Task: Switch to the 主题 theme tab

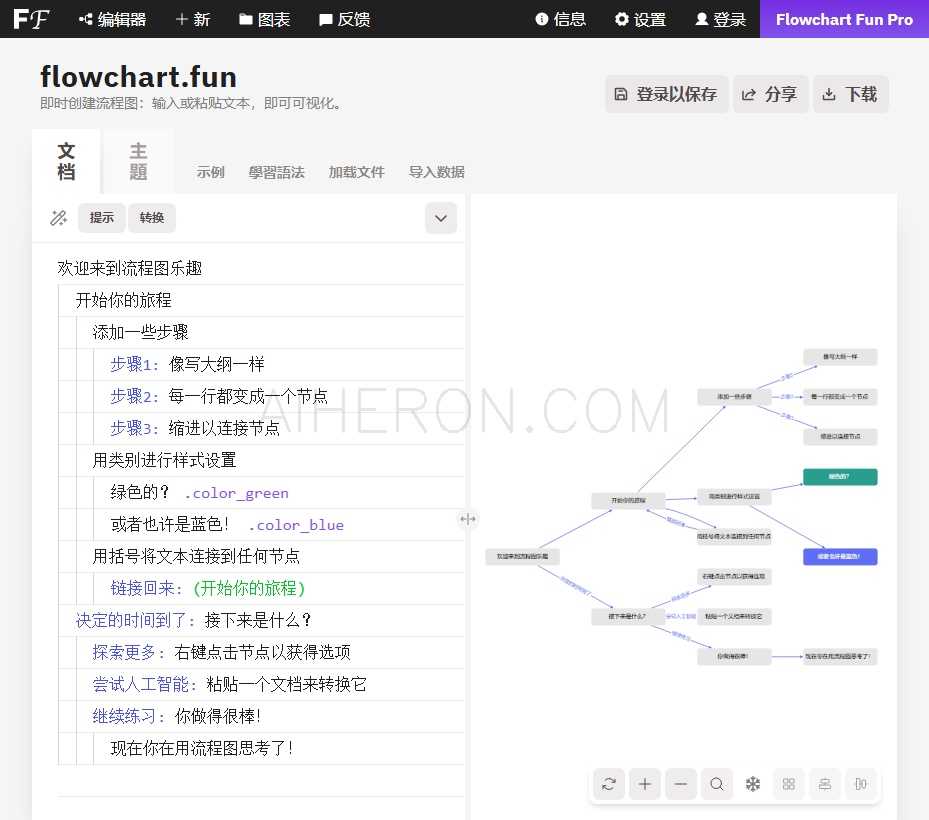Action: pyautogui.click(x=137, y=160)
